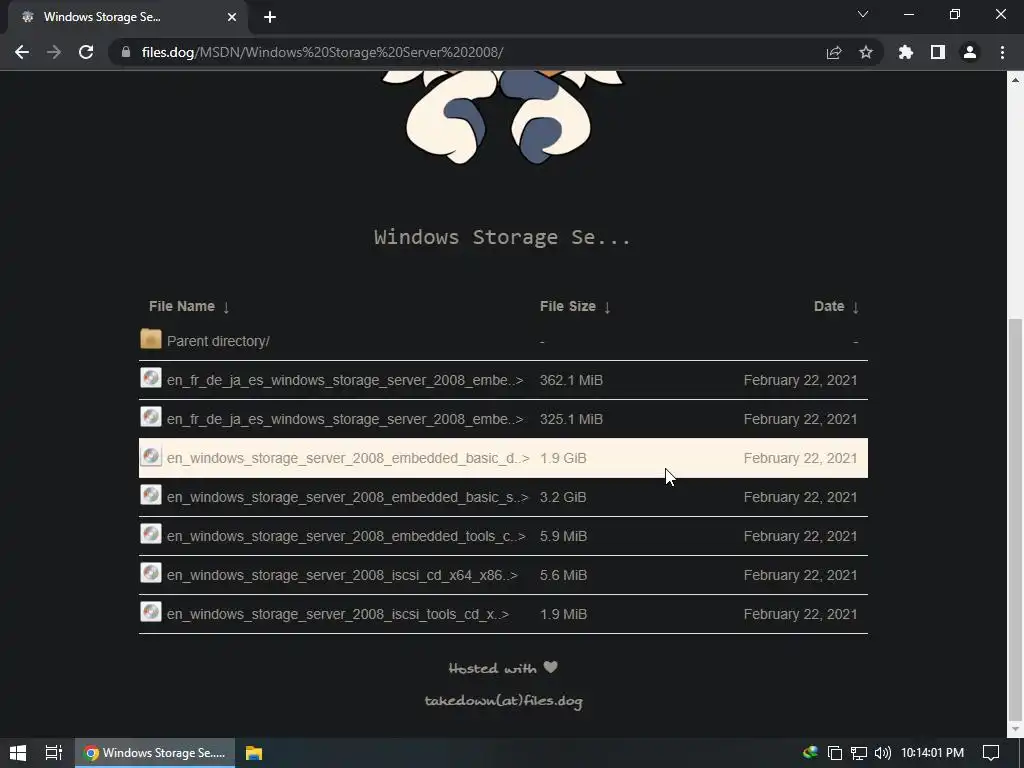Close the Windows Storage Se... tab
1024x768 pixels.
232,17
